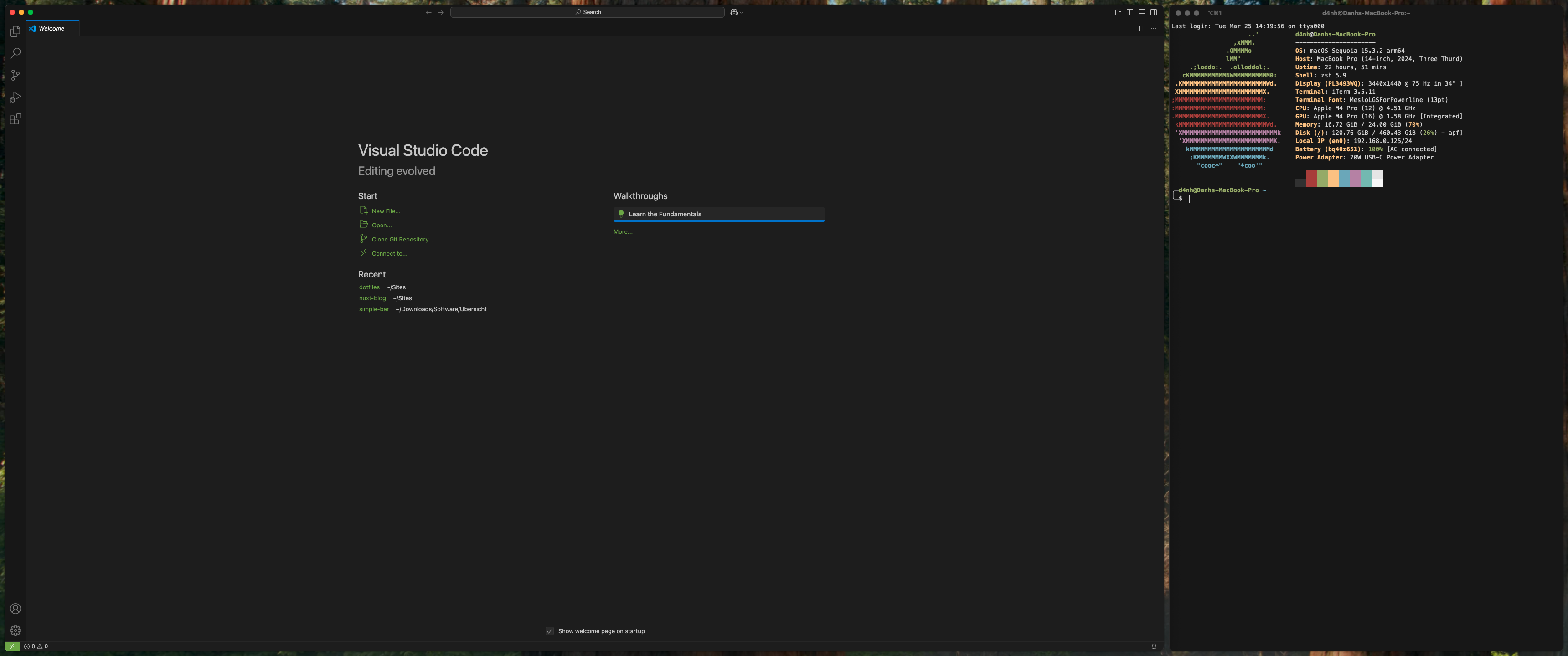
Task: Open the Source Control view
Action: pyautogui.click(x=15, y=75)
